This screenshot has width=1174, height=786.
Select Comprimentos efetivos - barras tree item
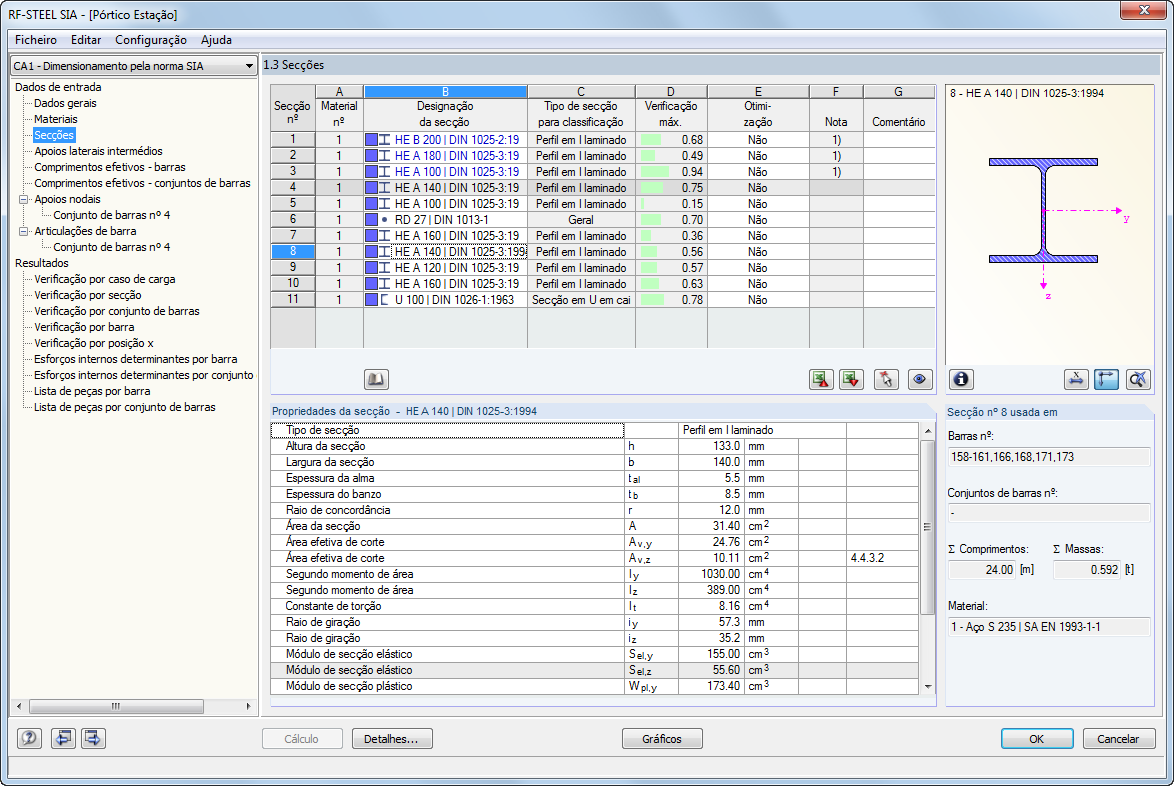(110, 167)
